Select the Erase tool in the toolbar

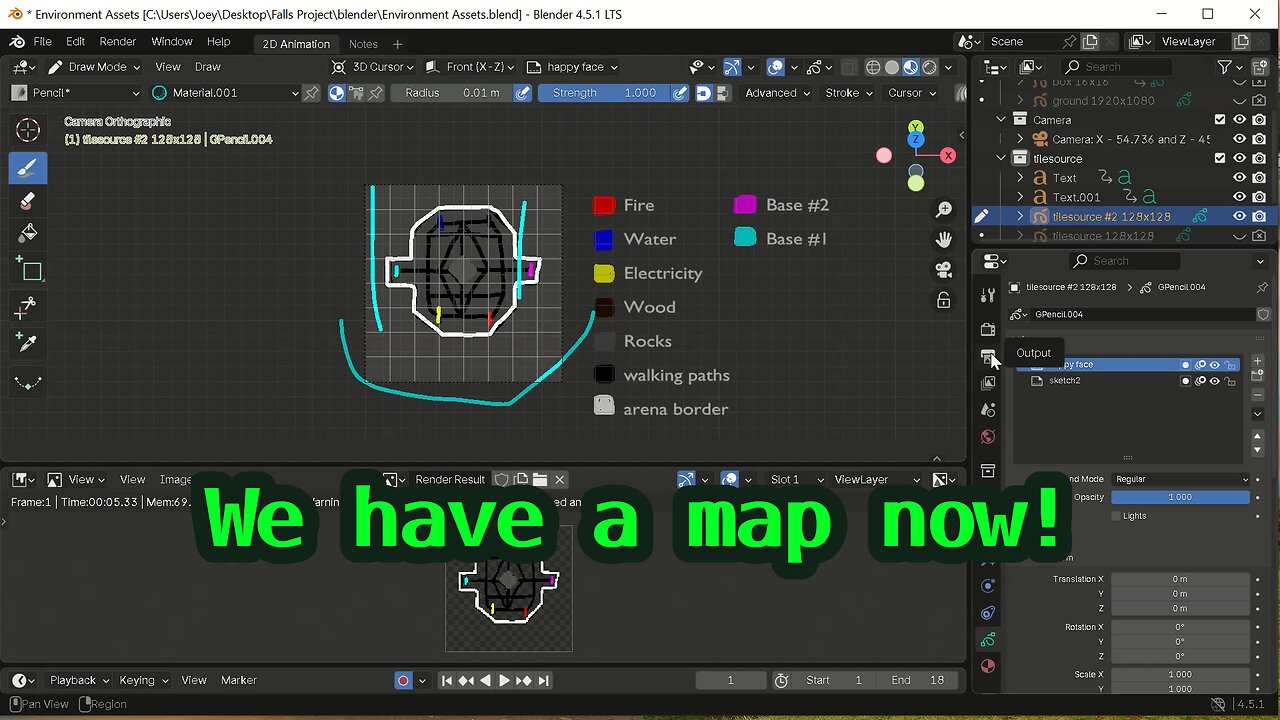[x=28, y=201]
